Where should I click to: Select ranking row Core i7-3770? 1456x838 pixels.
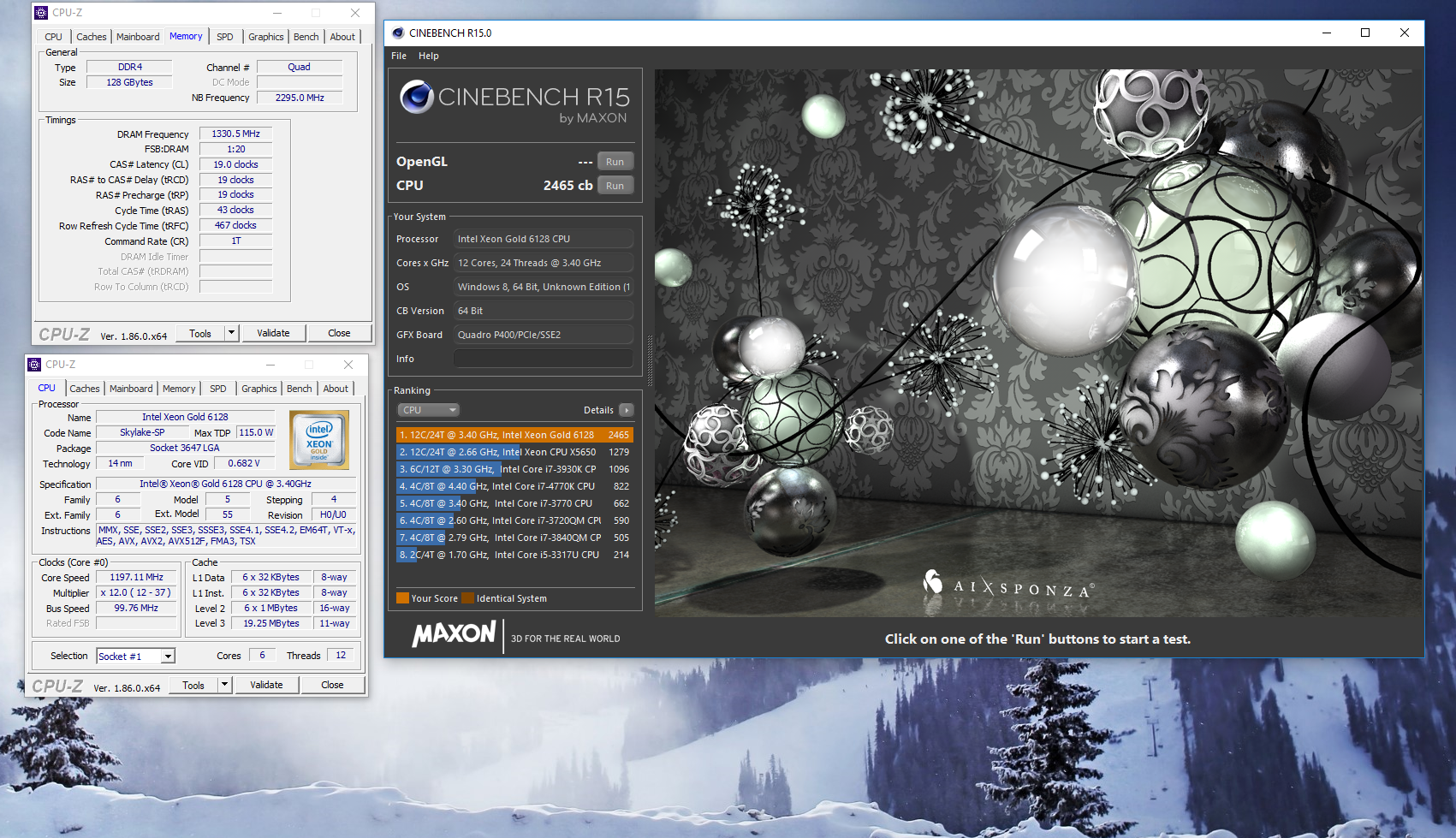(514, 503)
